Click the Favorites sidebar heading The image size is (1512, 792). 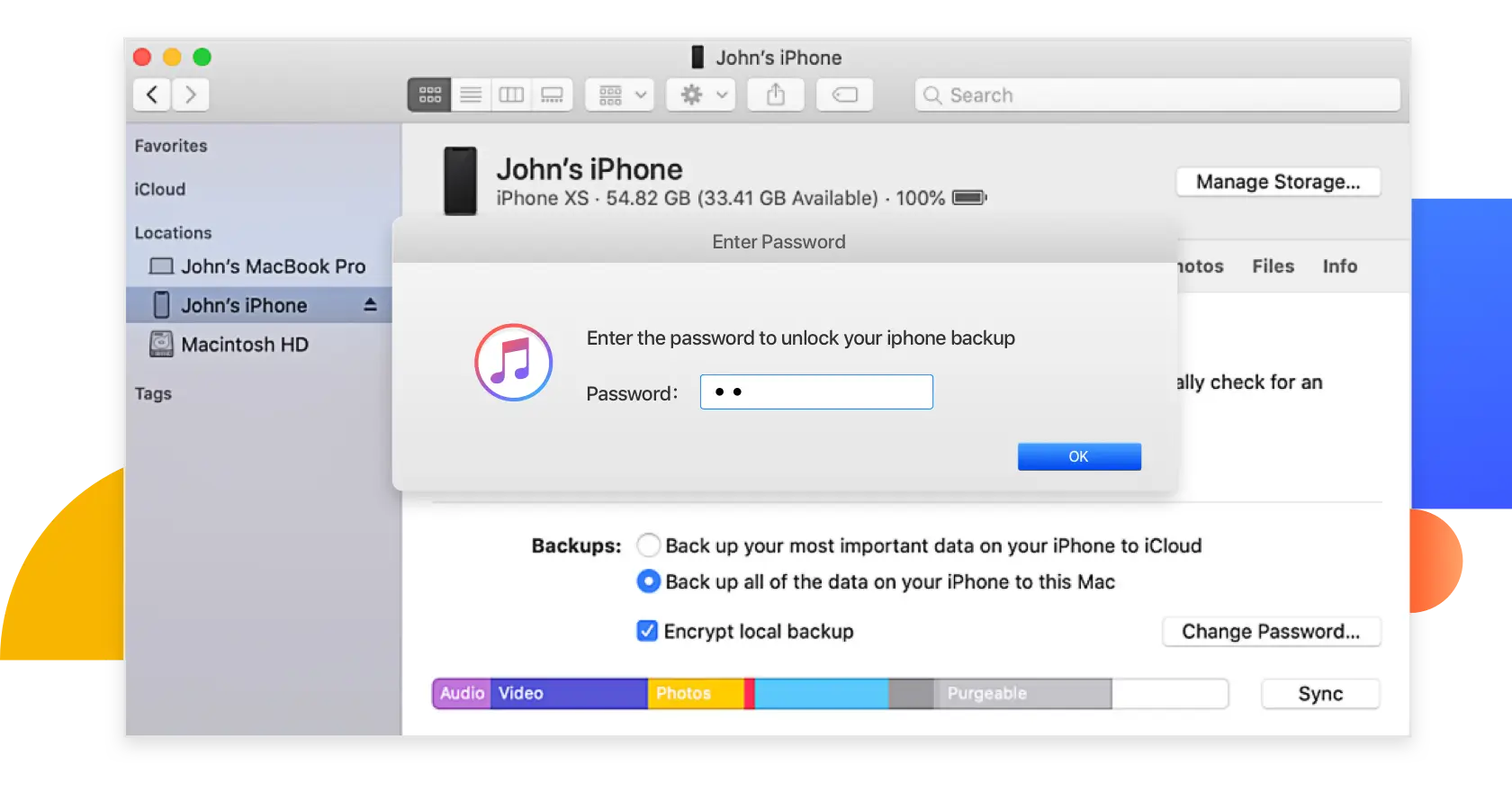tap(171, 146)
